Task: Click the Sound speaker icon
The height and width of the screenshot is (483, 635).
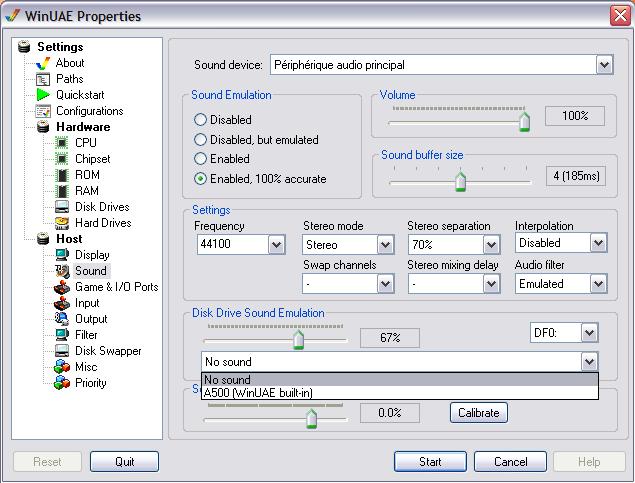Action: click(x=62, y=271)
